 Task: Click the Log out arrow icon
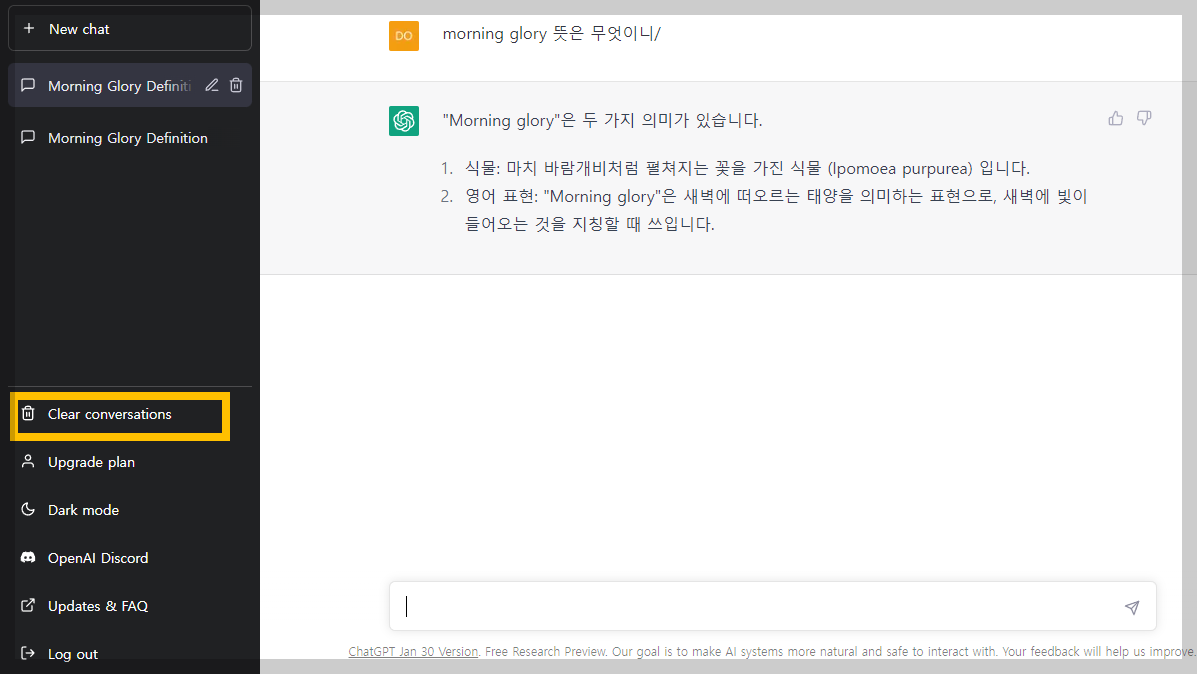(28, 653)
